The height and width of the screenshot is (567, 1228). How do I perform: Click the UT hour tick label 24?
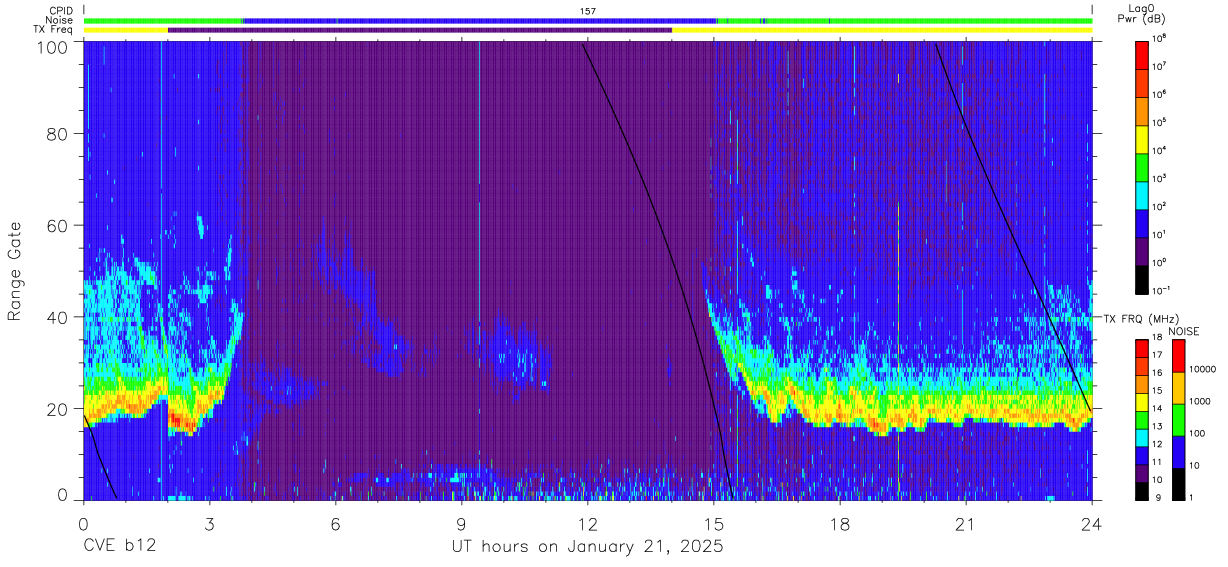[1092, 523]
